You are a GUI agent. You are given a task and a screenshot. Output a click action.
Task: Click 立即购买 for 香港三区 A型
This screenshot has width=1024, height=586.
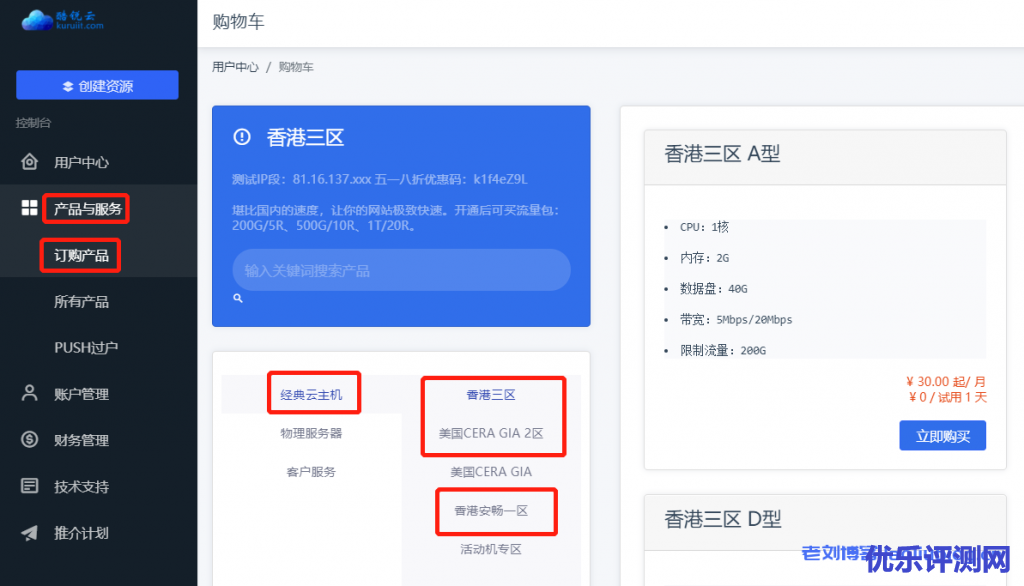(942, 435)
